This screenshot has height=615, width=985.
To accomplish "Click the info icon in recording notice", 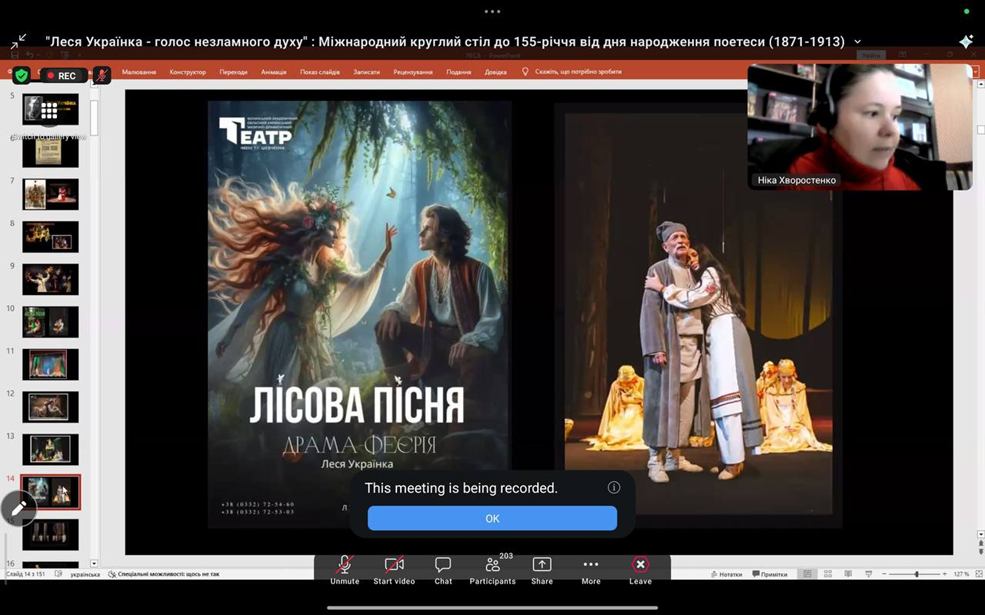I will (614, 488).
